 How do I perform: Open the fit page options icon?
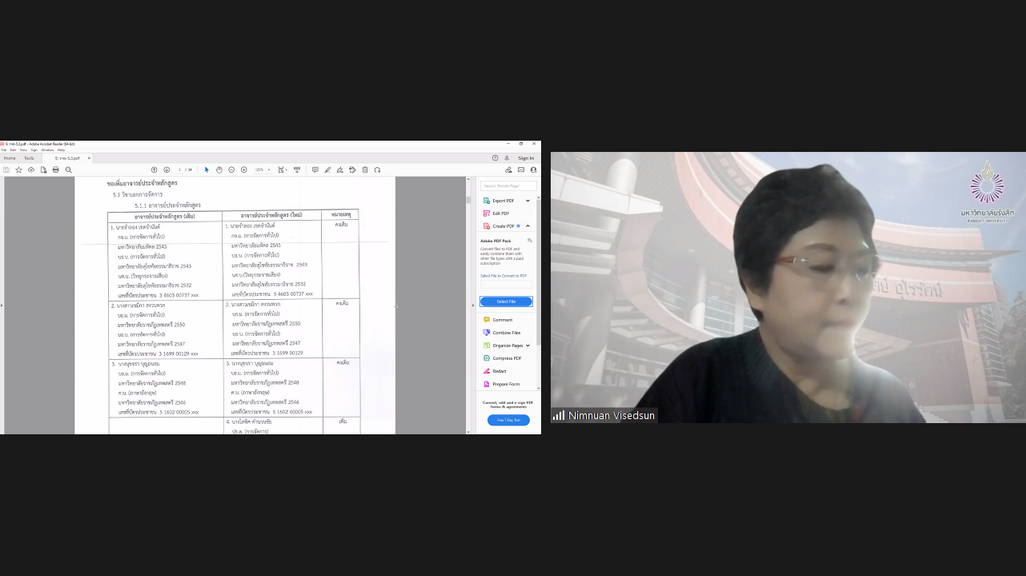281,170
